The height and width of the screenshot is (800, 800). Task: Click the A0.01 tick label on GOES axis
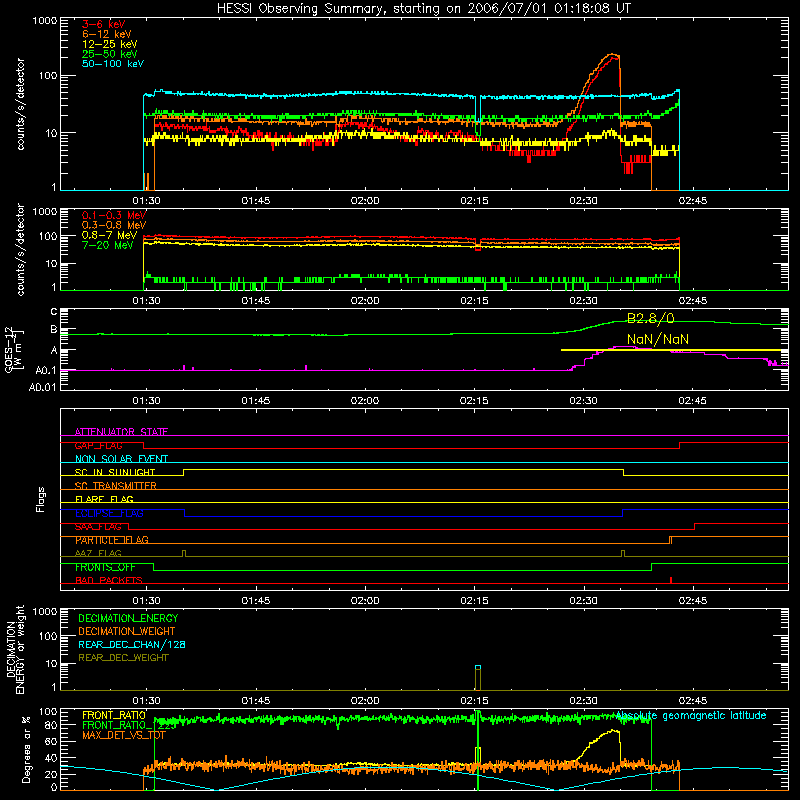(x=43, y=388)
